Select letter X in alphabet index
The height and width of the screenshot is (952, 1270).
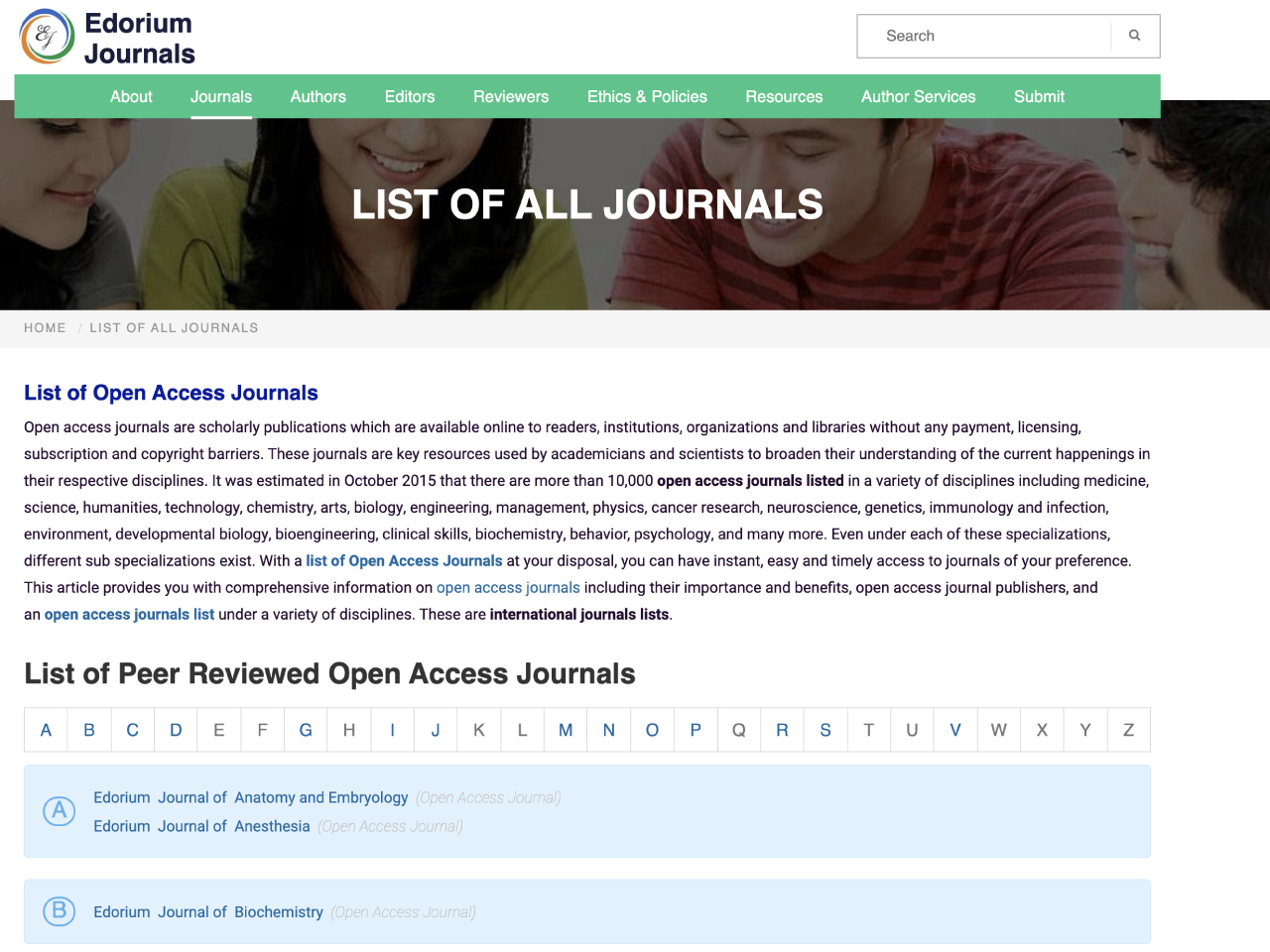pos(1042,730)
